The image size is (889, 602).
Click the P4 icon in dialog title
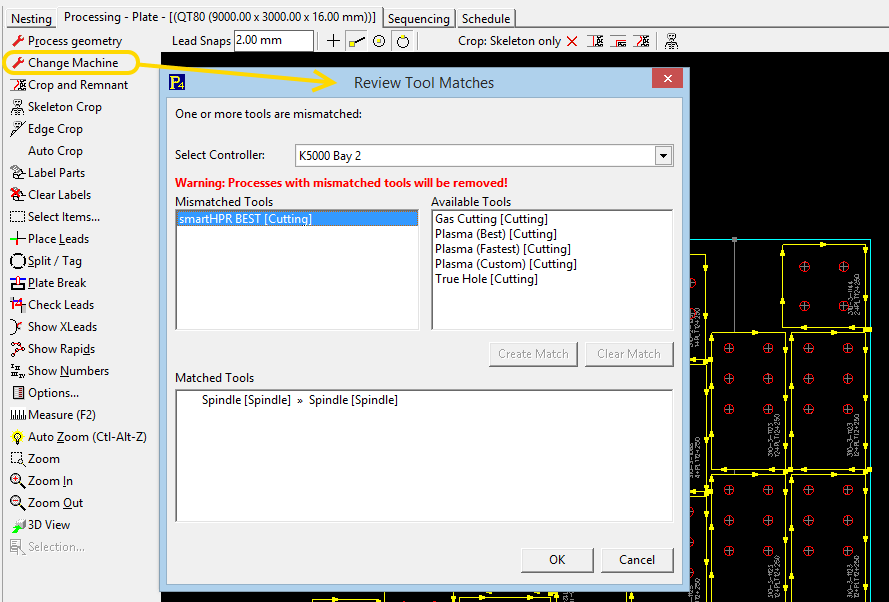coord(177,83)
